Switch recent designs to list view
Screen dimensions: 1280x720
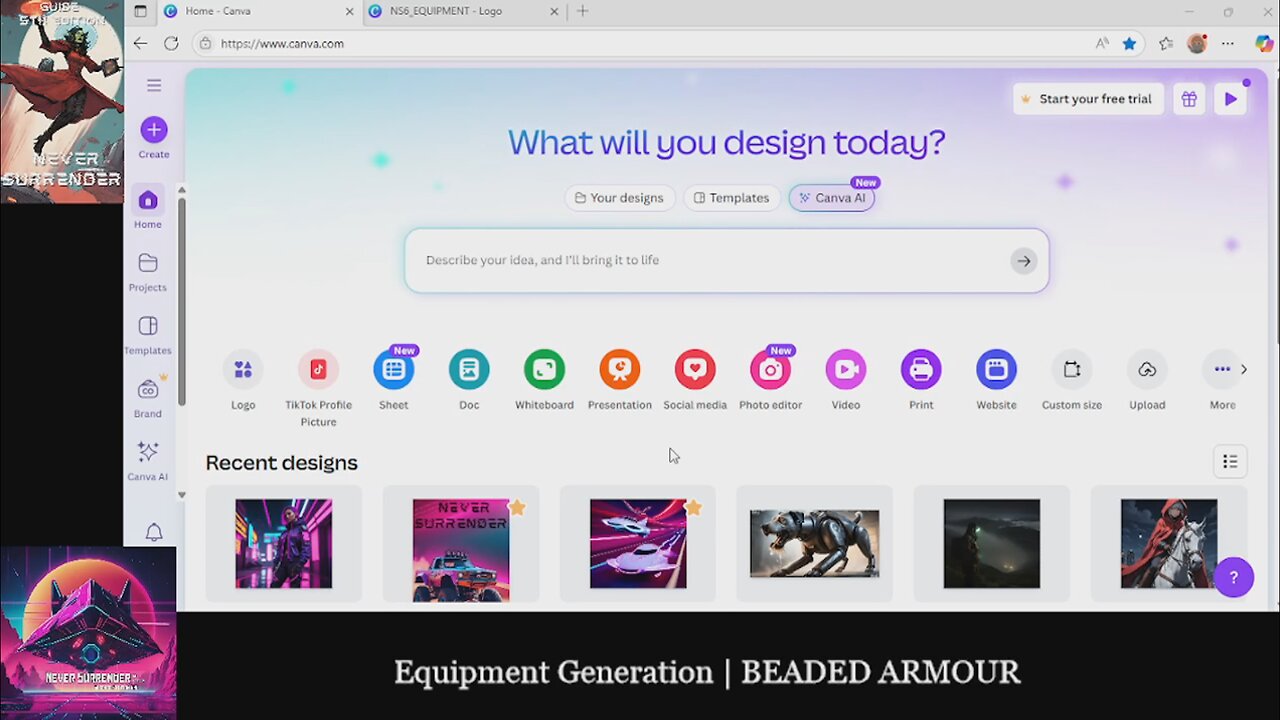coord(1230,462)
